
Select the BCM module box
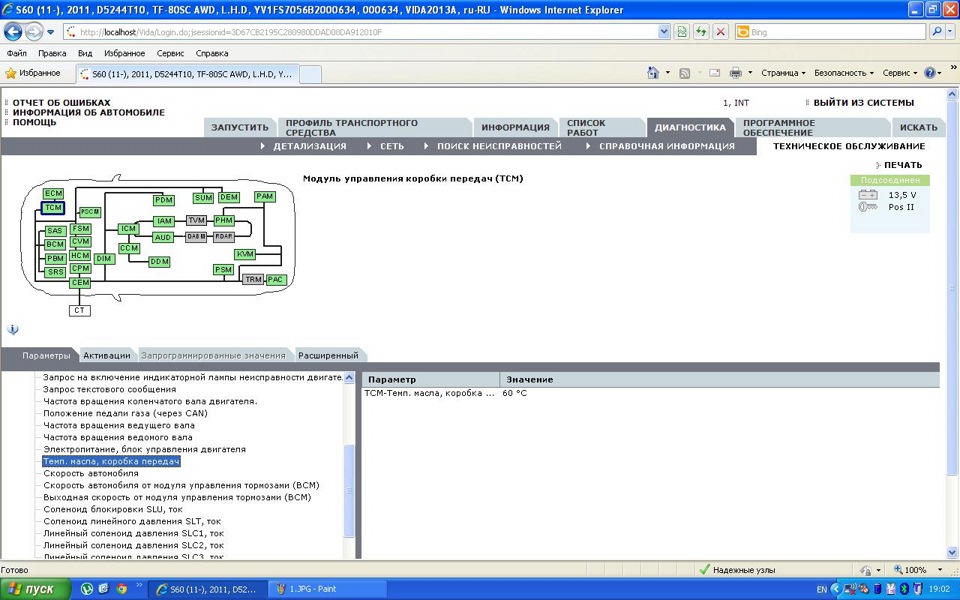pyautogui.click(x=55, y=244)
